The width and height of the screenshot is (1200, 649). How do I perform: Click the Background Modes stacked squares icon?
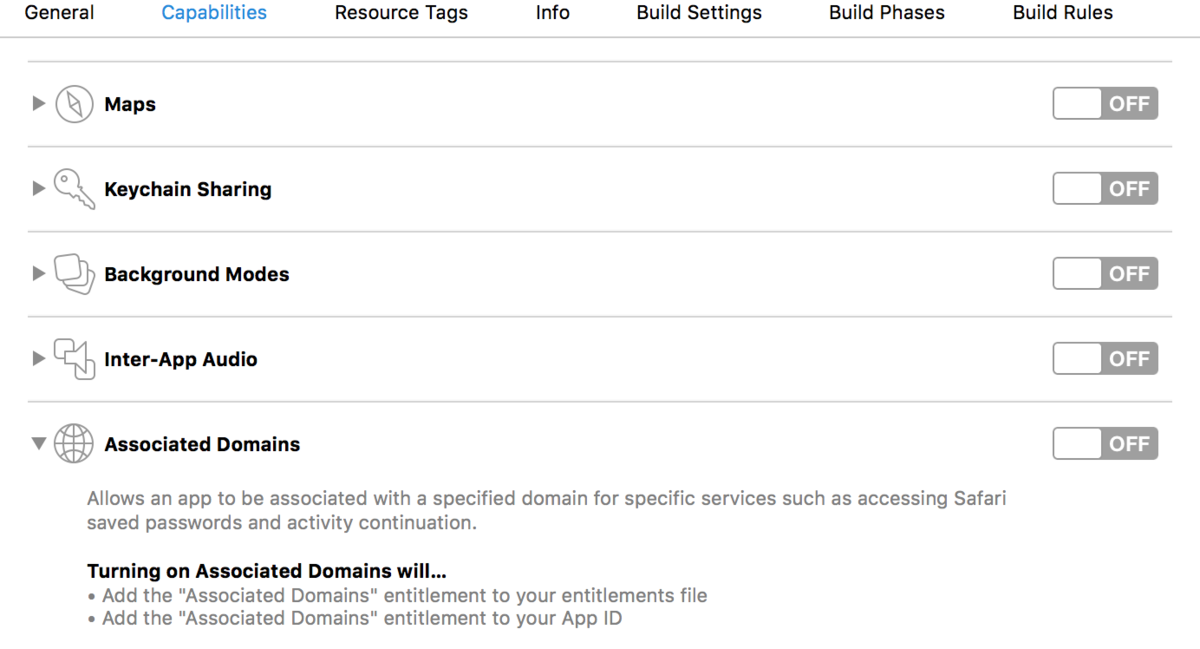coord(74,274)
